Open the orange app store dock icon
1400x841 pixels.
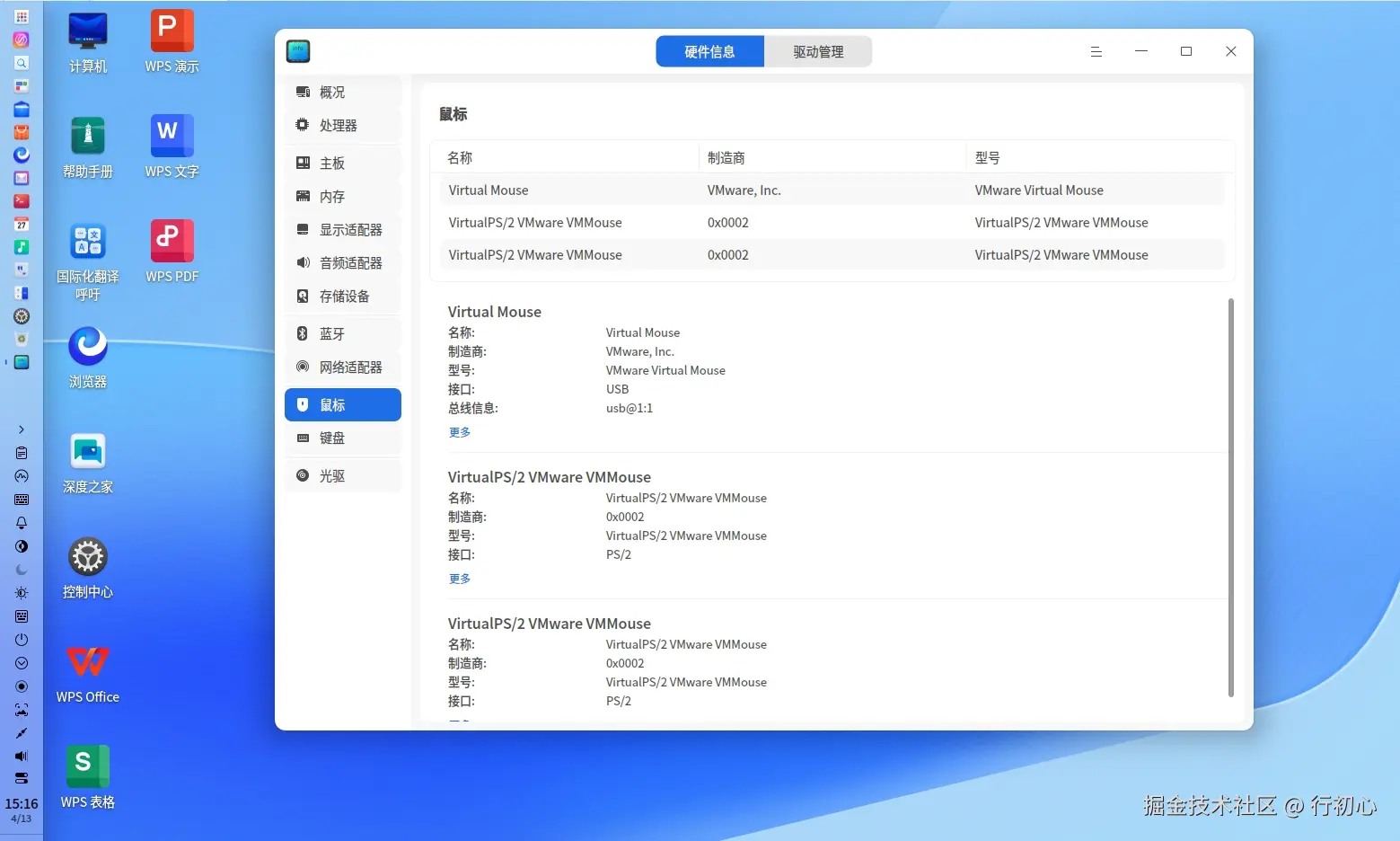pos(22,132)
